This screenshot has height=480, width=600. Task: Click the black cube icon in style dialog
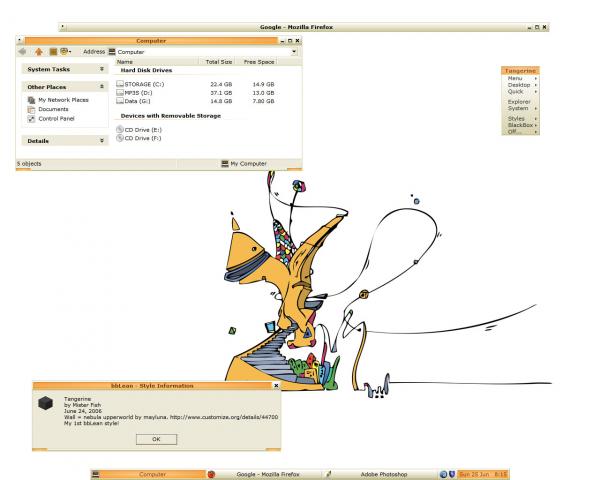pos(46,403)
